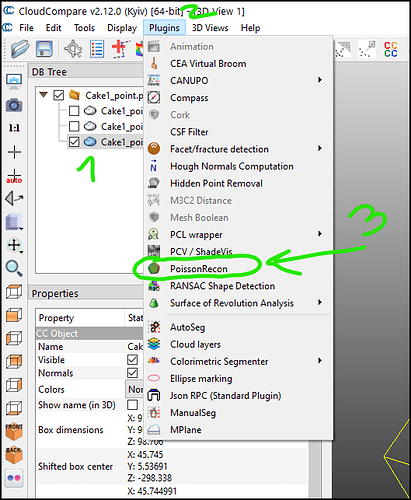Click the Property column header
The image size is (411, 500).
pos(80,318)
